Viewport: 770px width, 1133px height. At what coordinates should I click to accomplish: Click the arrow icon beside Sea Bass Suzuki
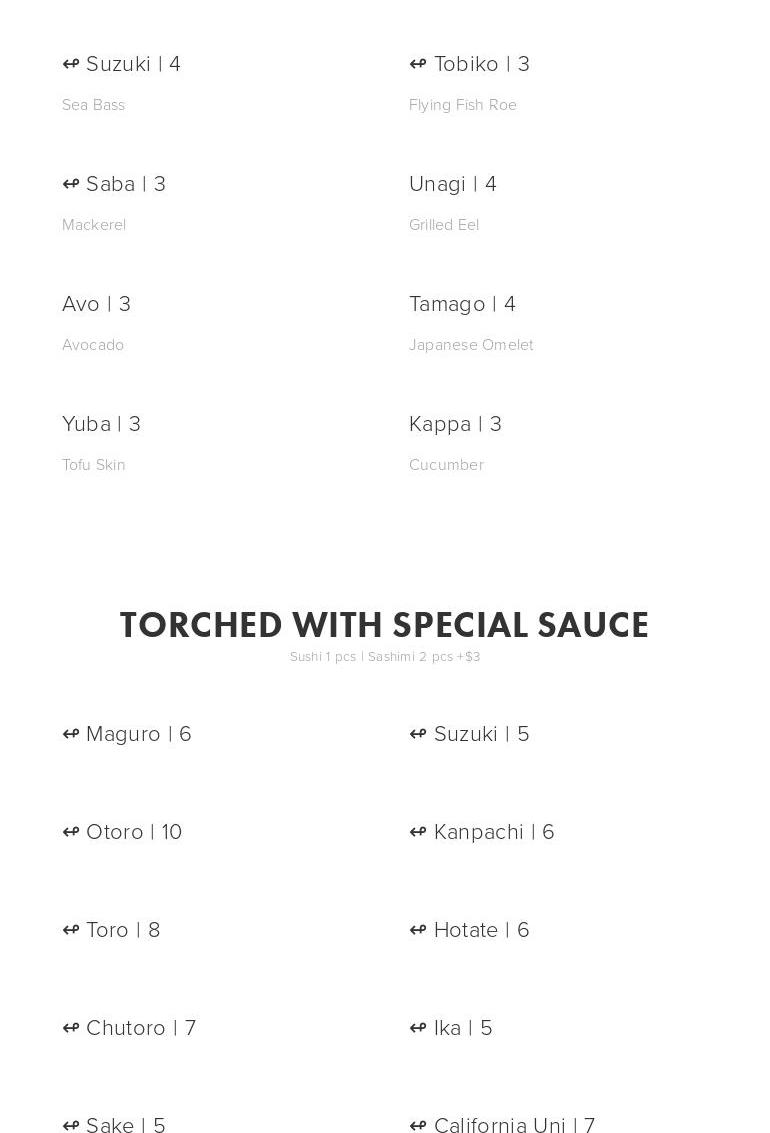click(x=71, y=64)
